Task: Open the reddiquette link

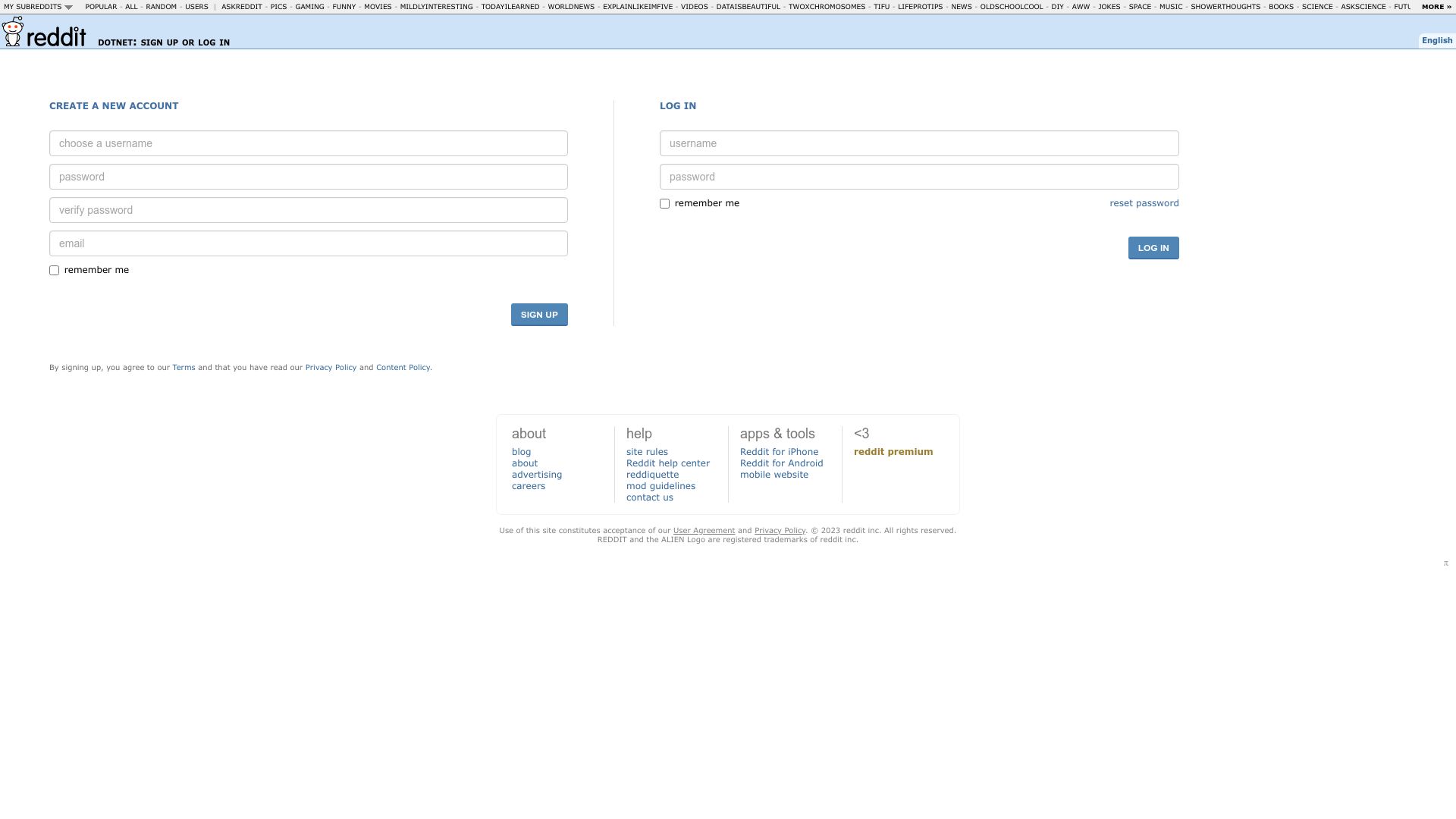Action: [x=653, y=475]
